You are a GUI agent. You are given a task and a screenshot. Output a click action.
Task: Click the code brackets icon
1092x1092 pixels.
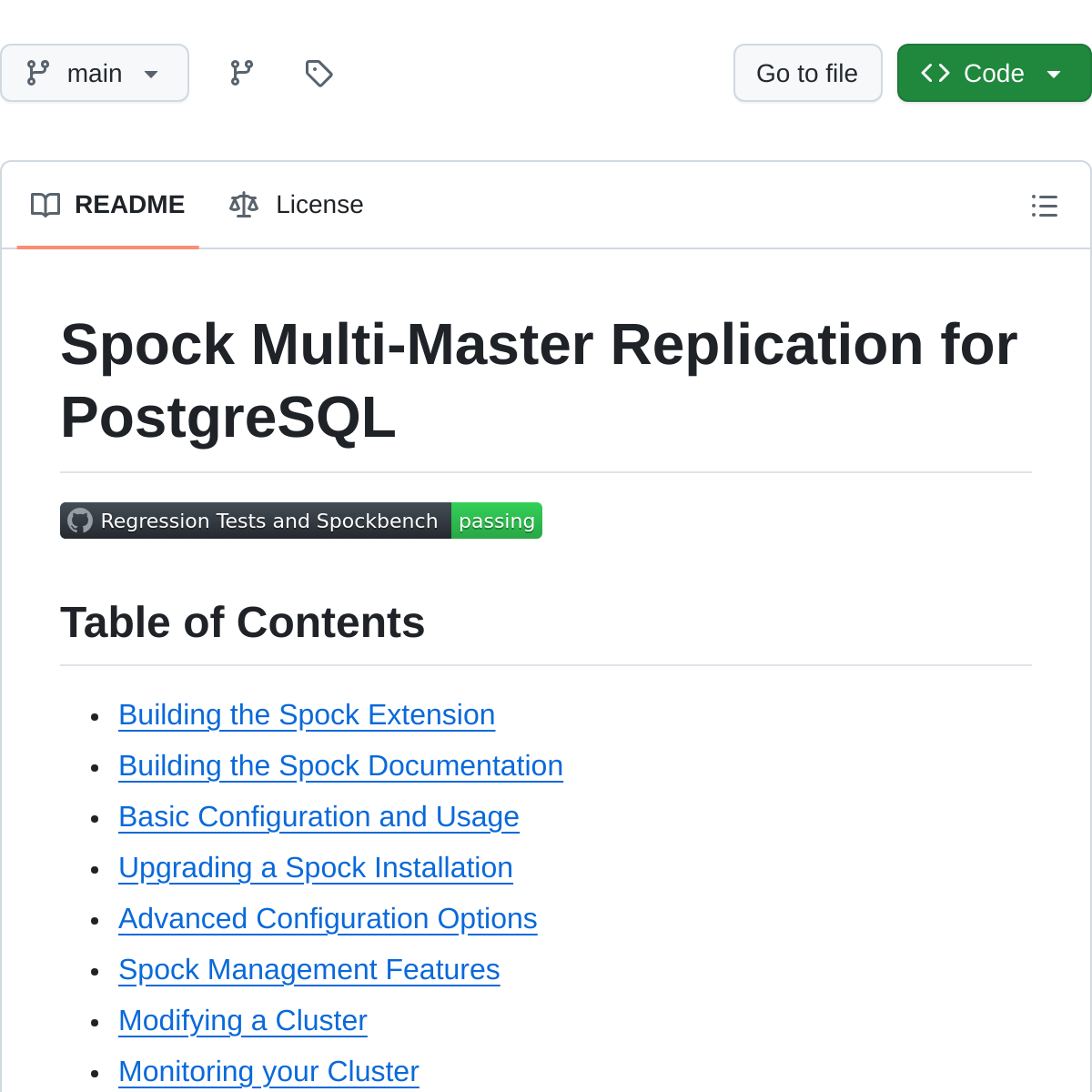(x=935, y=73)
